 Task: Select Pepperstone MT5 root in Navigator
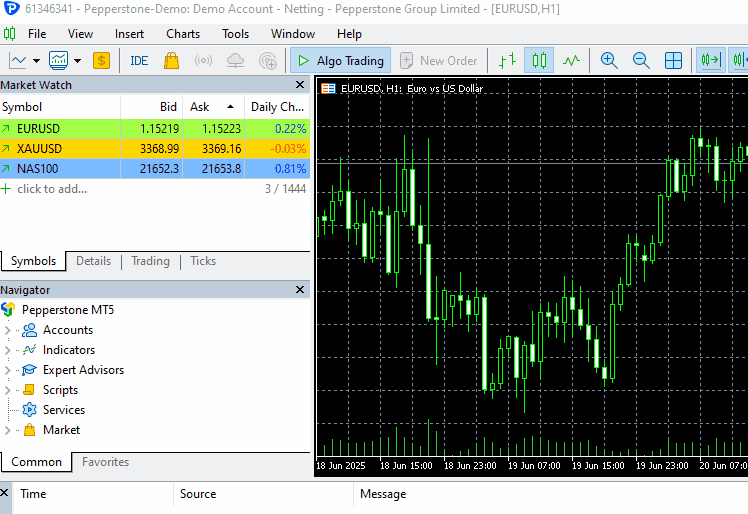pos(68,310)
